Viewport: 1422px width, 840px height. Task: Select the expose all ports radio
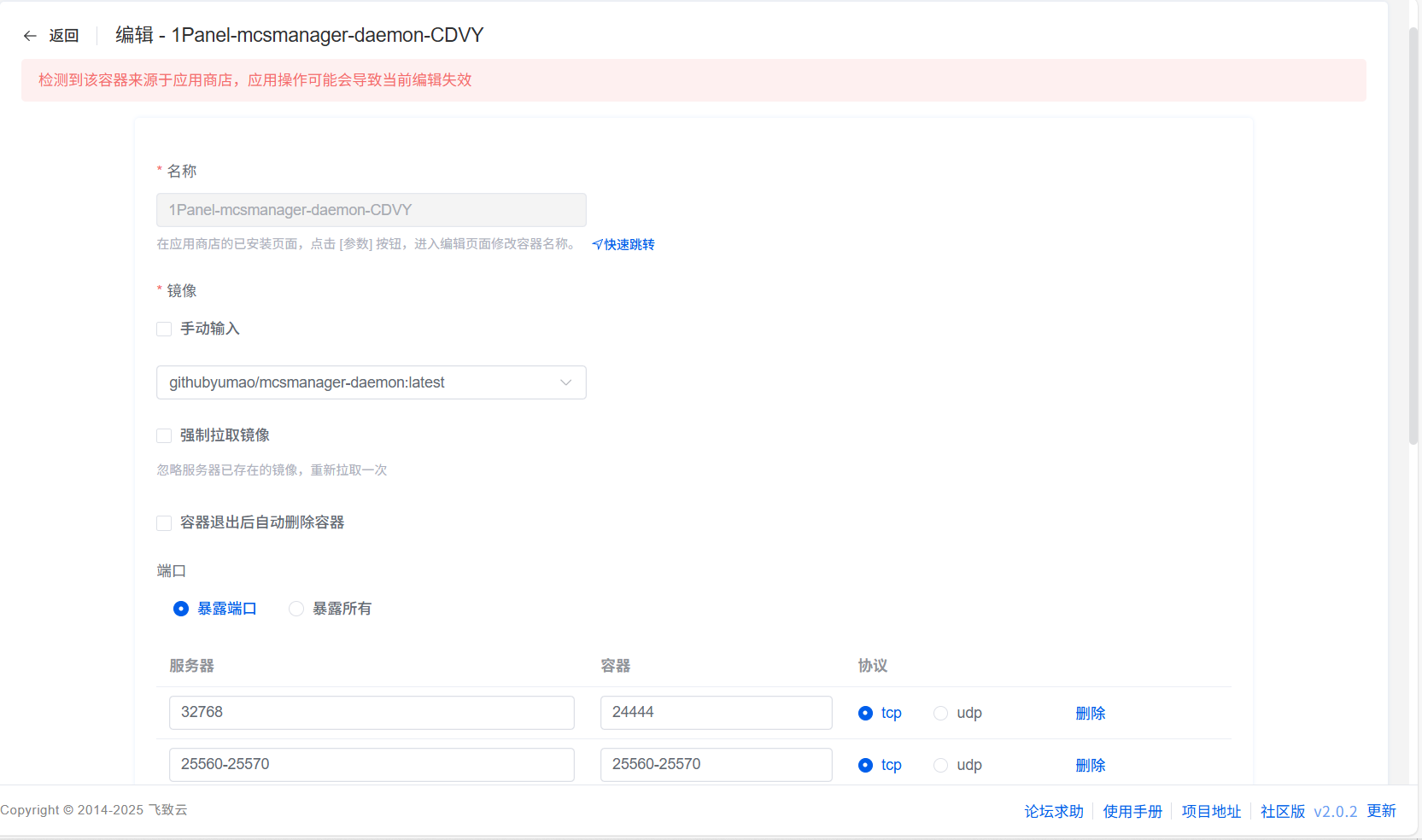click(x=296, y=609)
